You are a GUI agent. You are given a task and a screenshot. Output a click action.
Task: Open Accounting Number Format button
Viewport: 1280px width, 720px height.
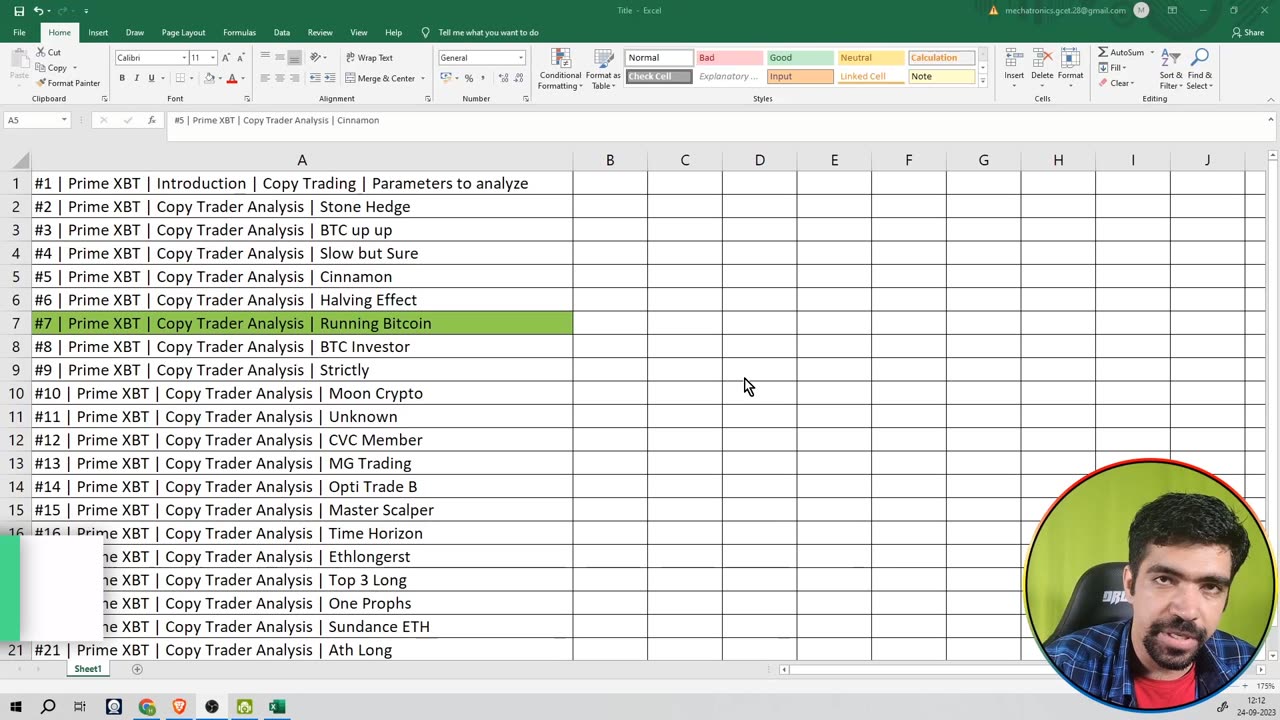pos(446,78)
